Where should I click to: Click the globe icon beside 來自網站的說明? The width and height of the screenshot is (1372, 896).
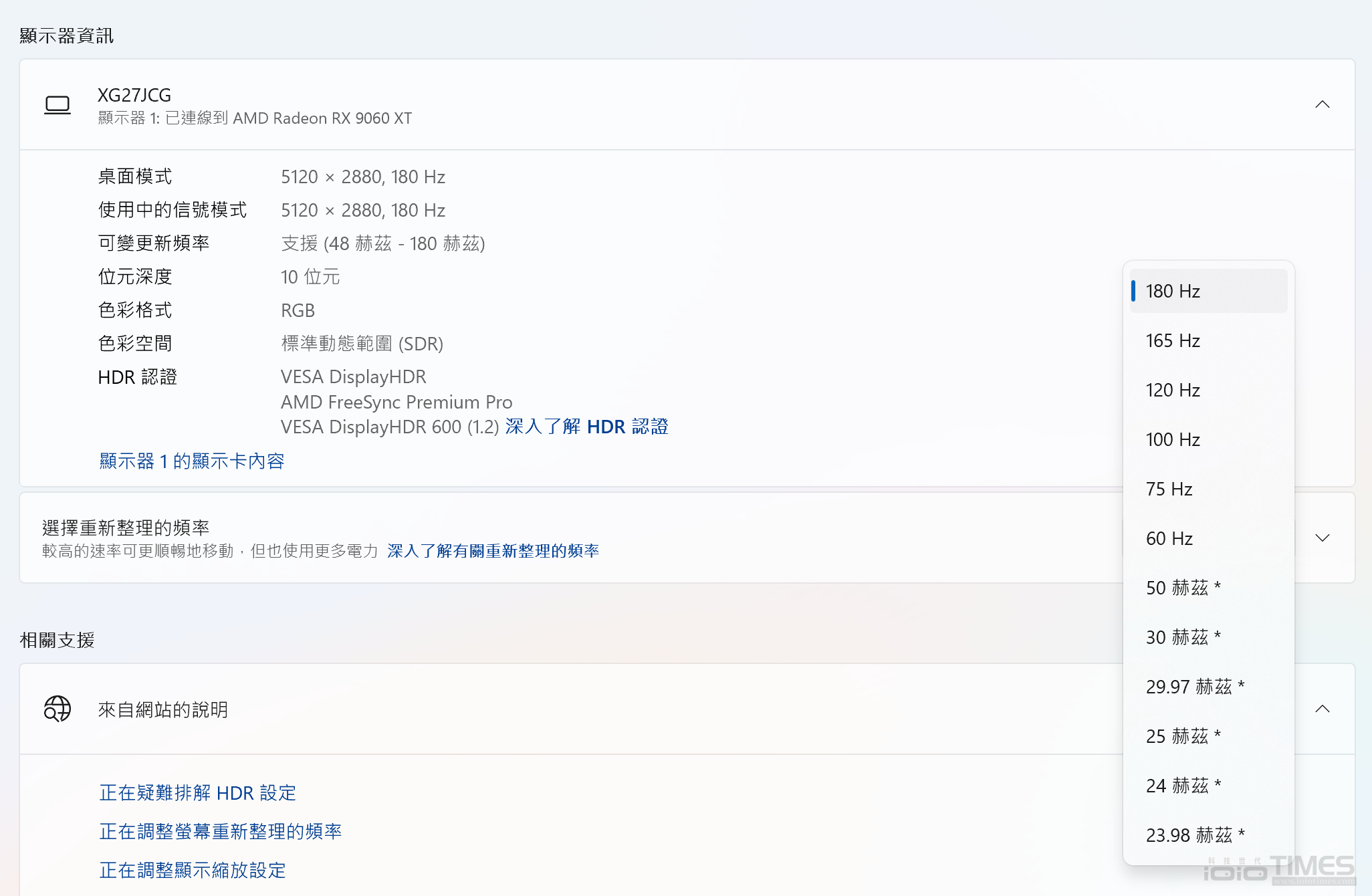[58, 709]
